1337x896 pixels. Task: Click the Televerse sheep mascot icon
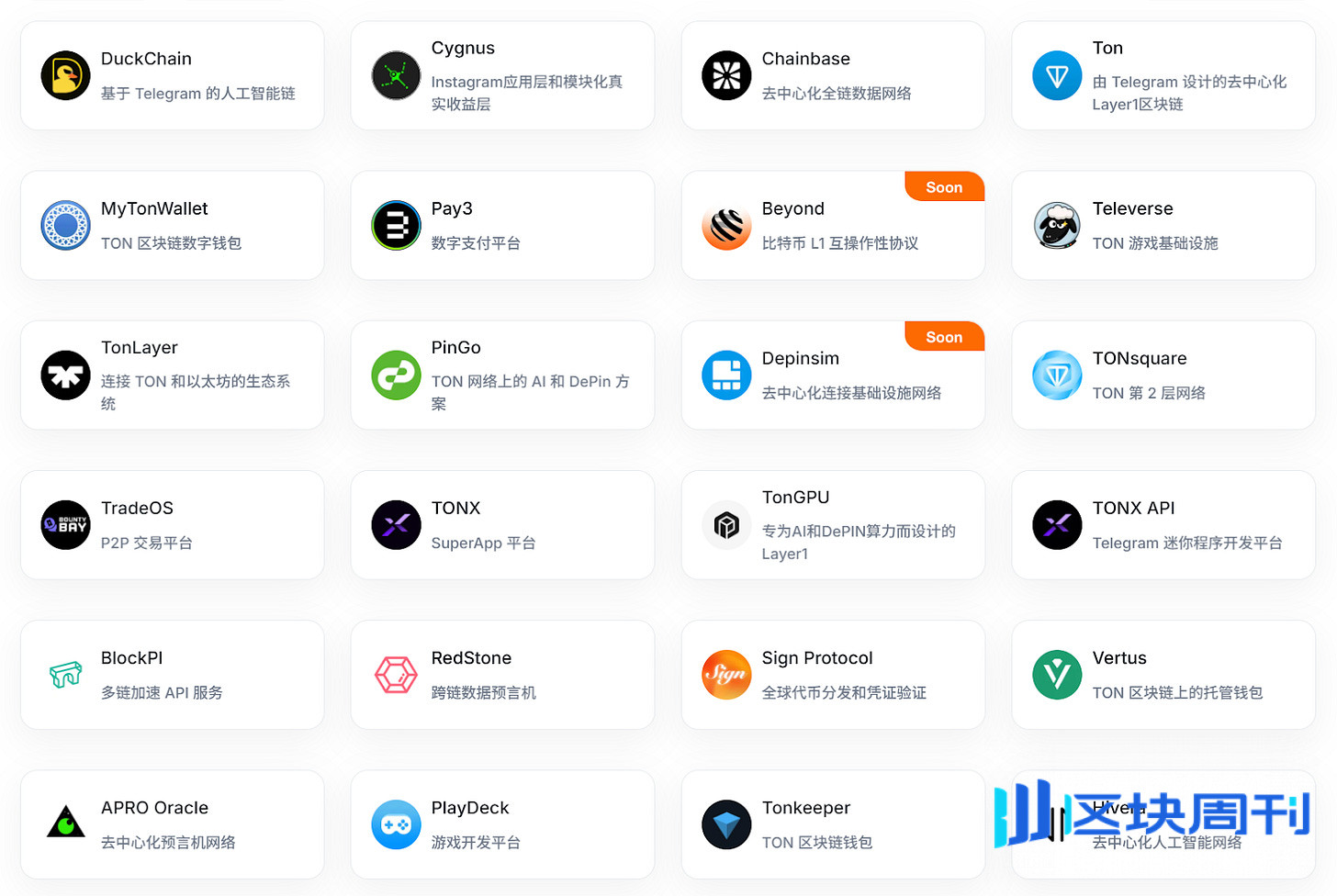pos(1057,225)
